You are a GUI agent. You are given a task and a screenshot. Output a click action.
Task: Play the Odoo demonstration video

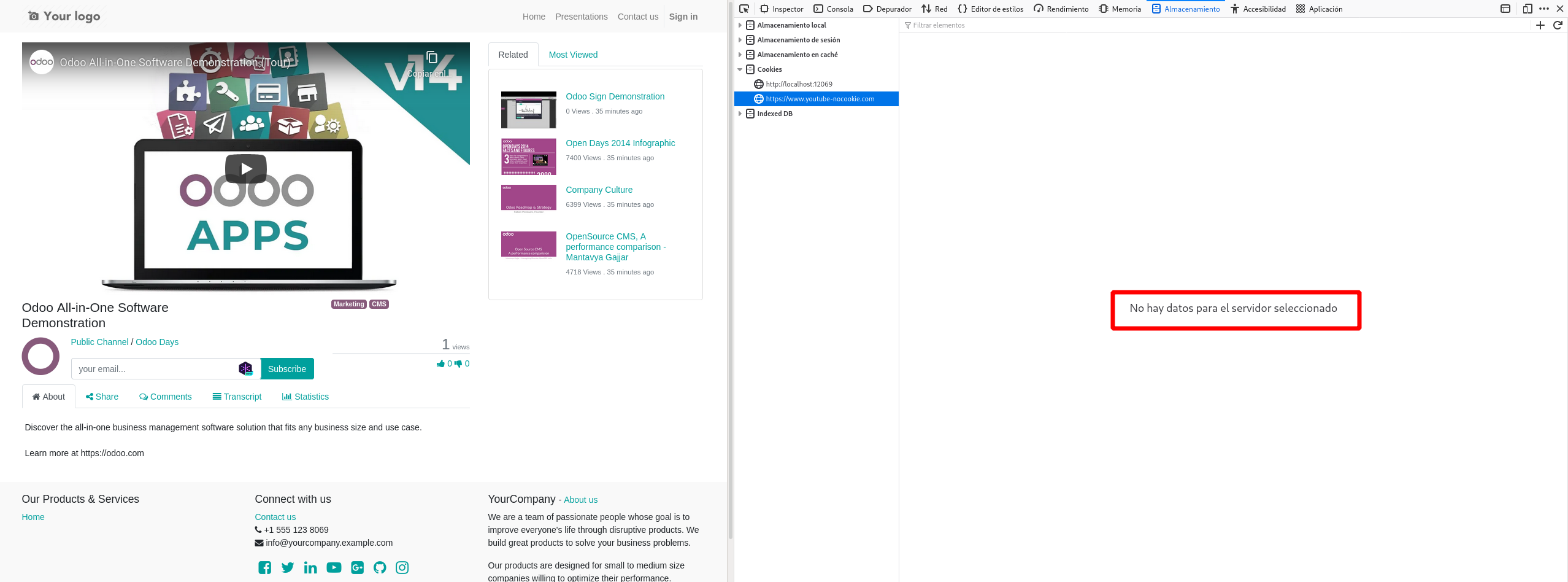point(246,169)
